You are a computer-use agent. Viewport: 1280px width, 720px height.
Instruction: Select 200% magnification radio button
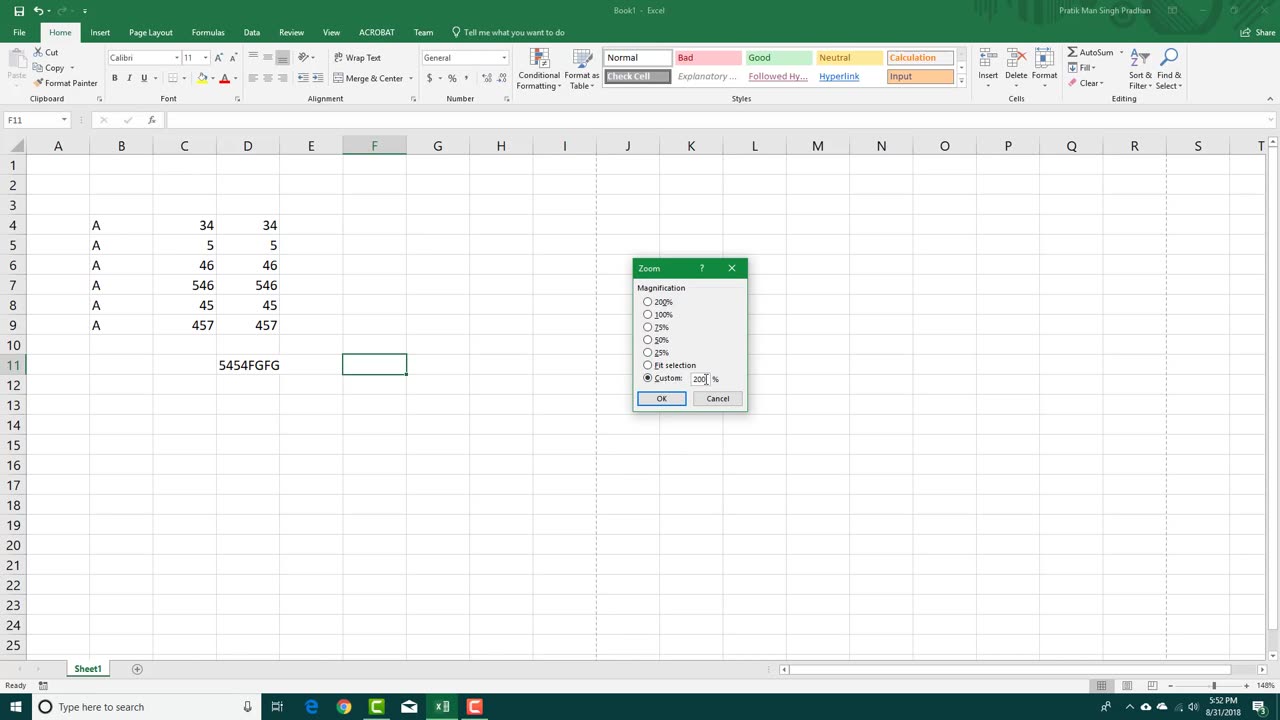648,302
